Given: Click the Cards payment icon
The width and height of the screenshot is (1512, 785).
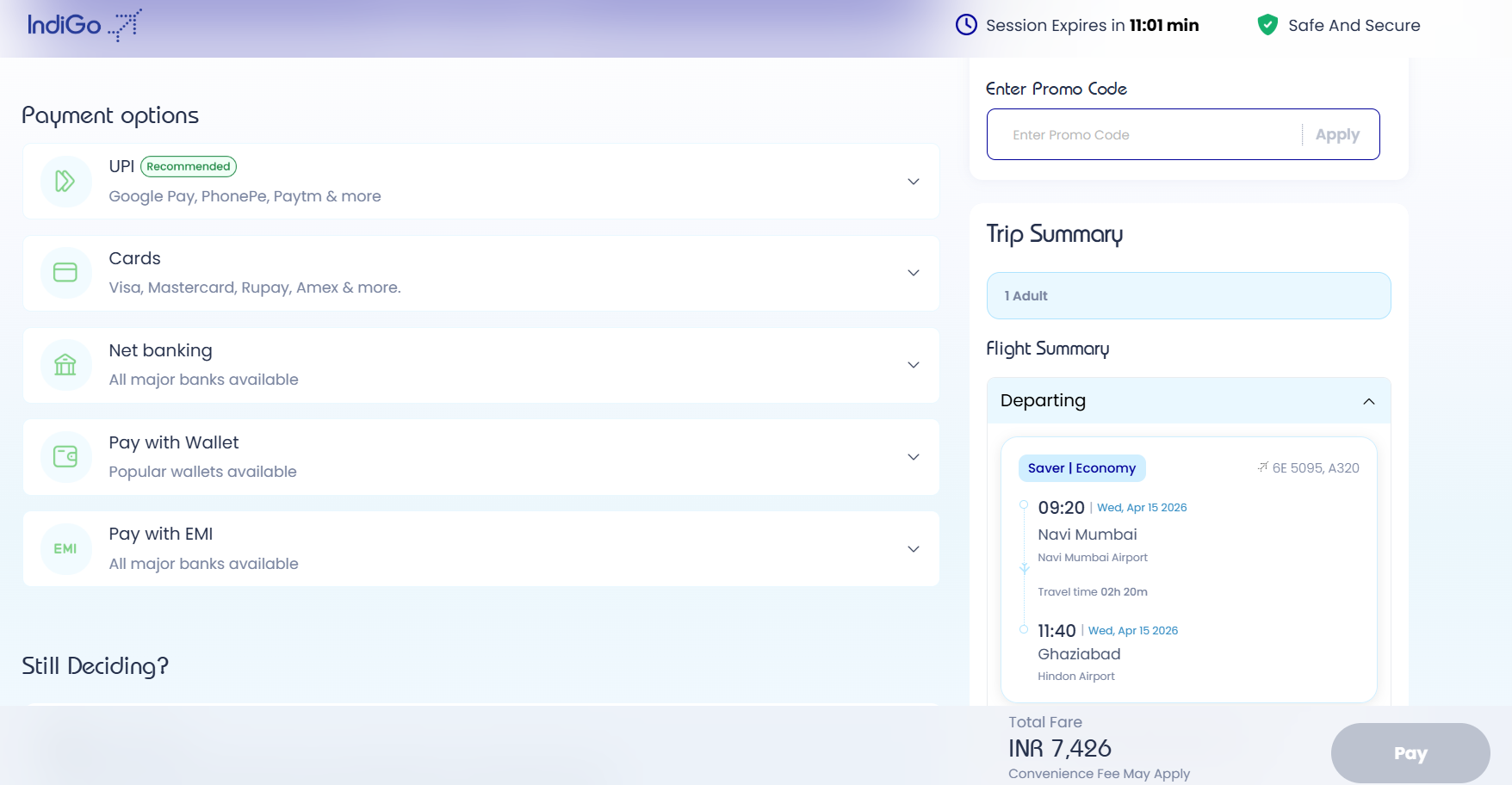Looking at the screenshot, I should pos(65,273).
